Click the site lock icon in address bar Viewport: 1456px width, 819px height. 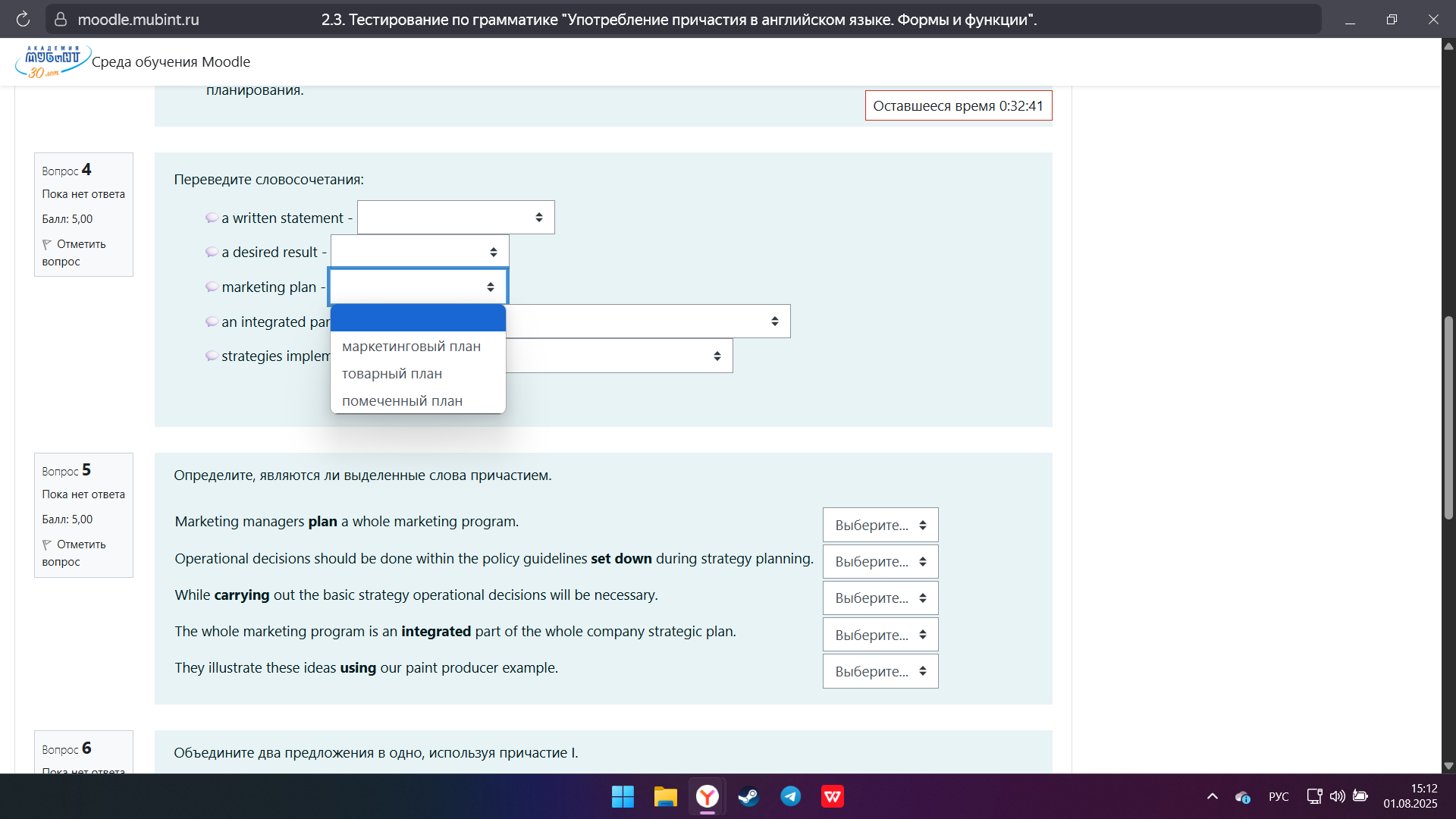pos(61,20)
